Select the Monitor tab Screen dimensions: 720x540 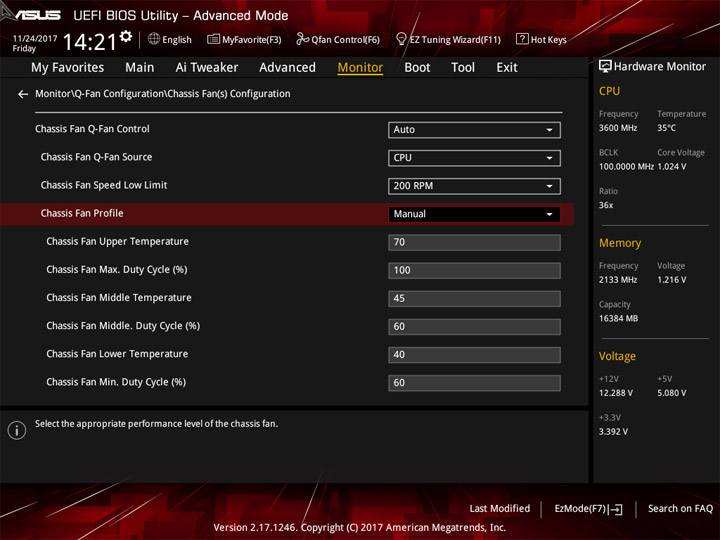coord(360,68)
